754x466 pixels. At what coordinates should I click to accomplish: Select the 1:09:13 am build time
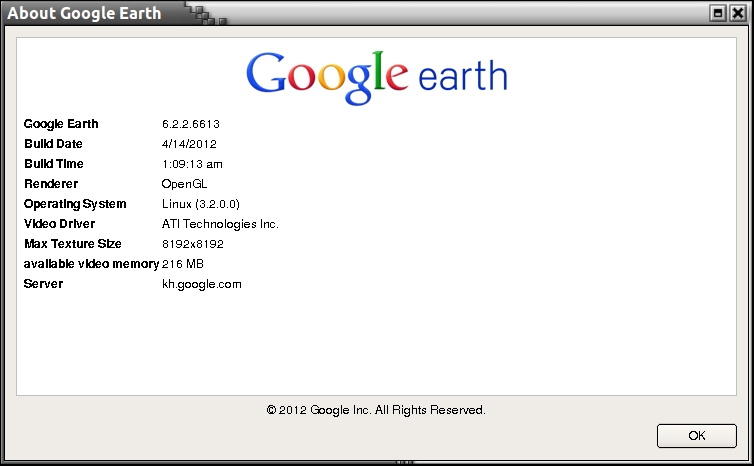192,164
